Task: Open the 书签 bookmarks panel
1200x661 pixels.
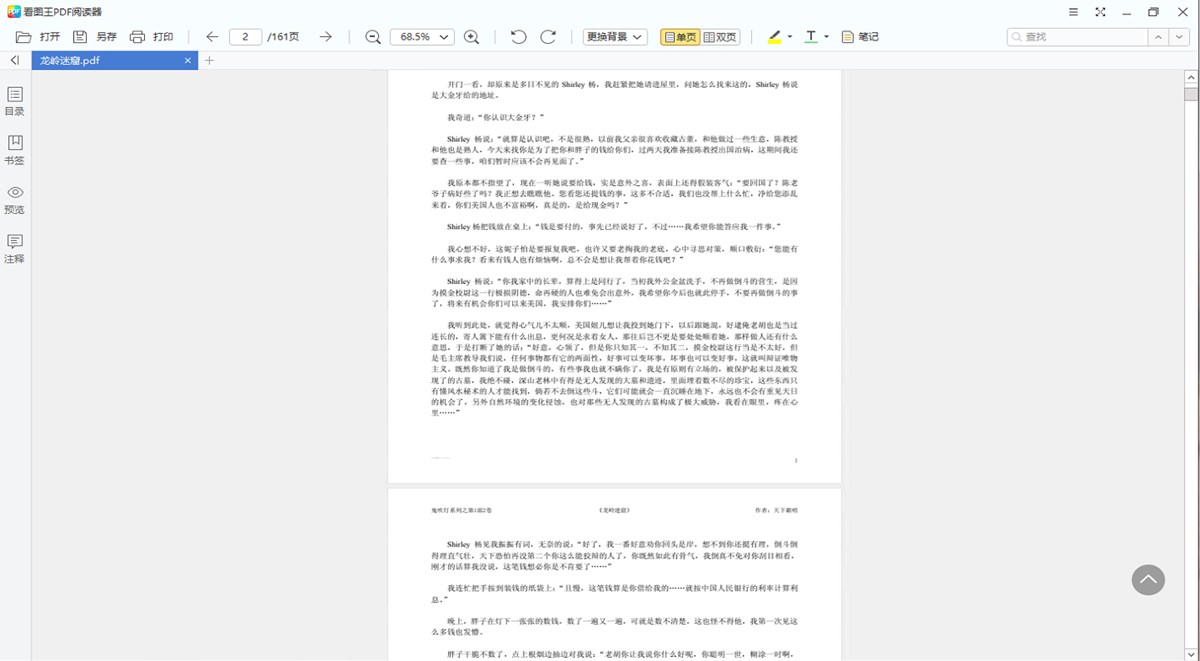Action: click(14, 151)
